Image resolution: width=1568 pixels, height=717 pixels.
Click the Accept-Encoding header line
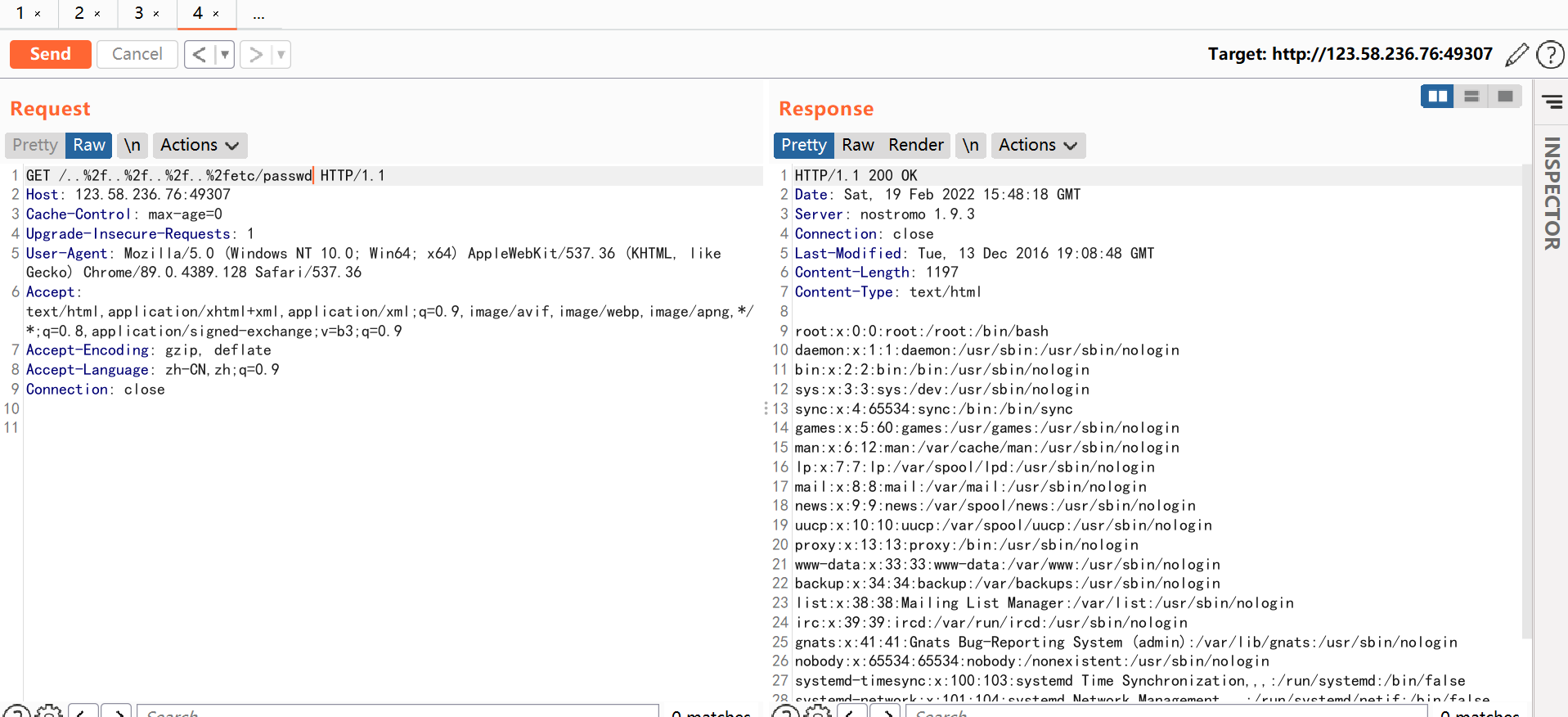tap(149, 350)
